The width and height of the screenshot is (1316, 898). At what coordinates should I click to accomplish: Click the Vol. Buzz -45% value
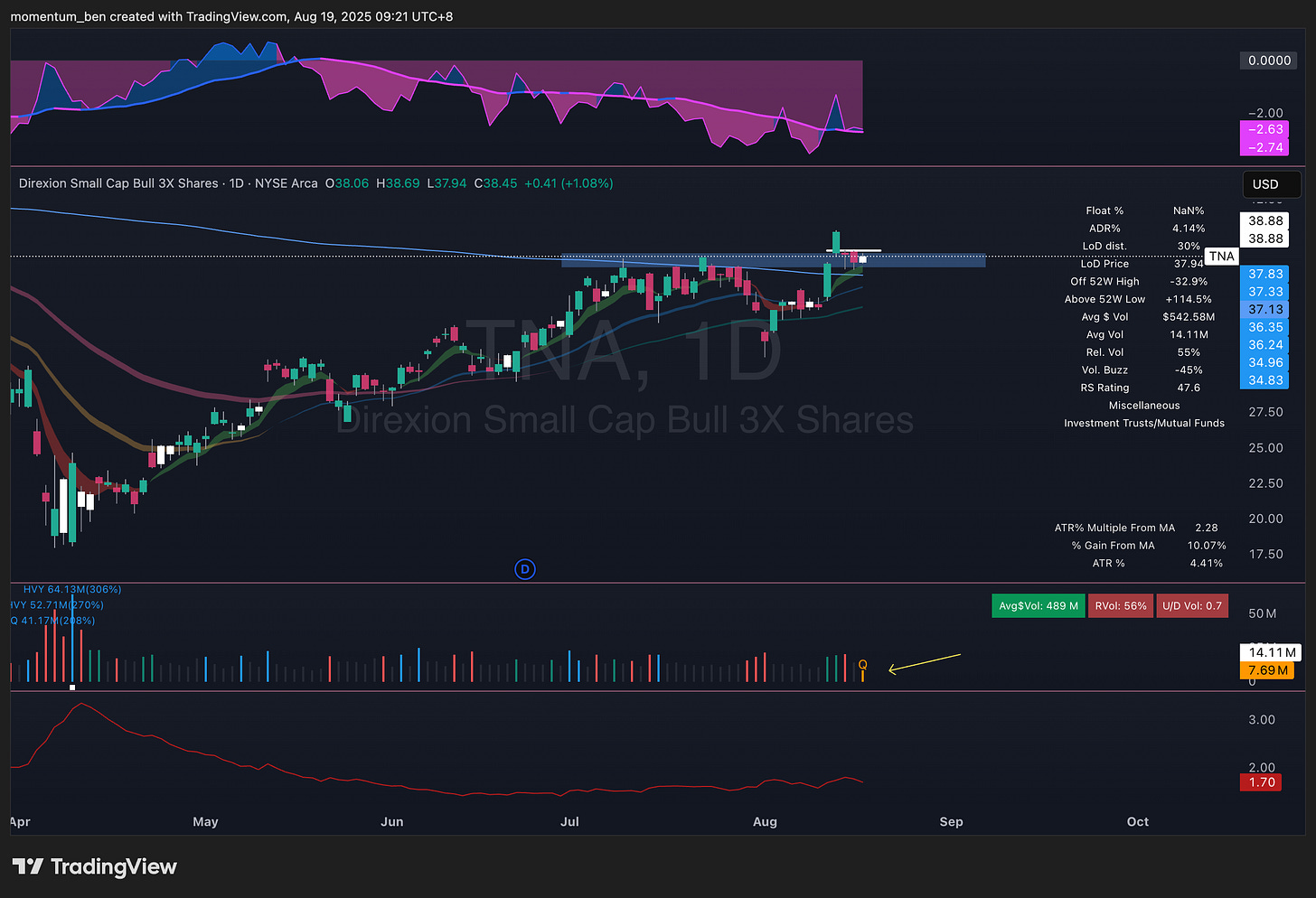coord(1189,370)
